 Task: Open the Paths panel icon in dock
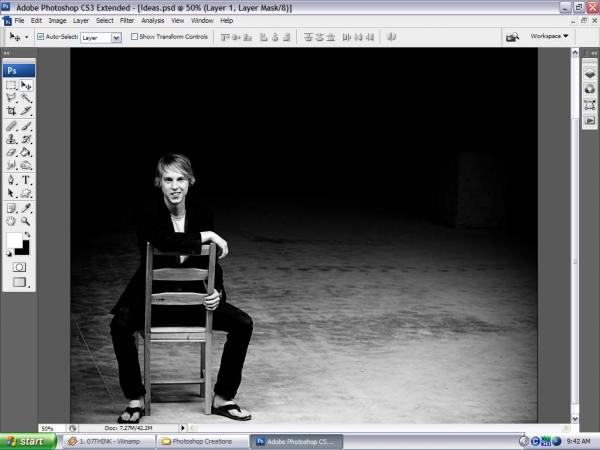tap(590, 105)
